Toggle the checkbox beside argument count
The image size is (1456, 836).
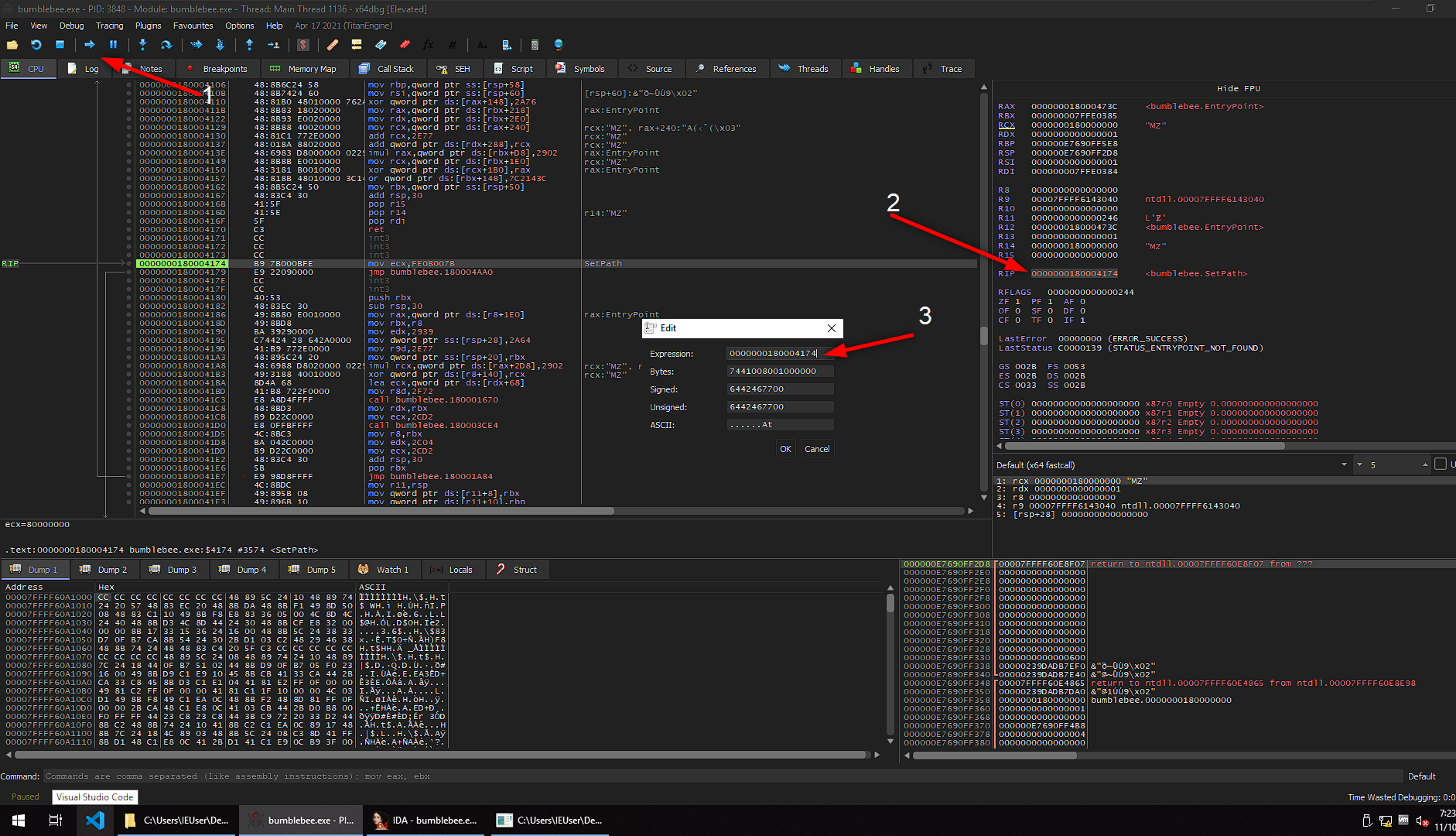[x=1440, y=464]
